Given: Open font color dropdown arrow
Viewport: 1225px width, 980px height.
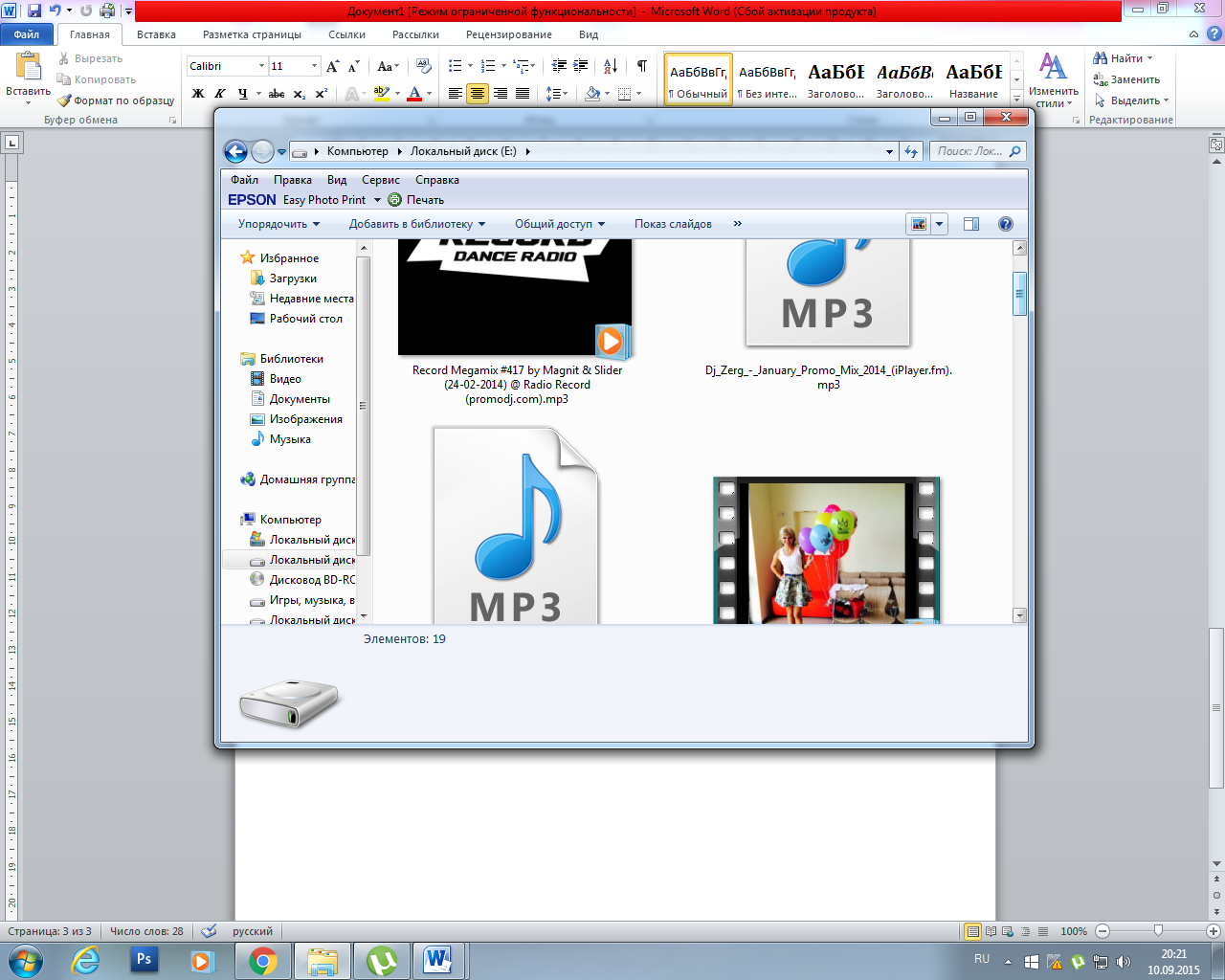Looking at the screenshot, I should pos(429,94).
